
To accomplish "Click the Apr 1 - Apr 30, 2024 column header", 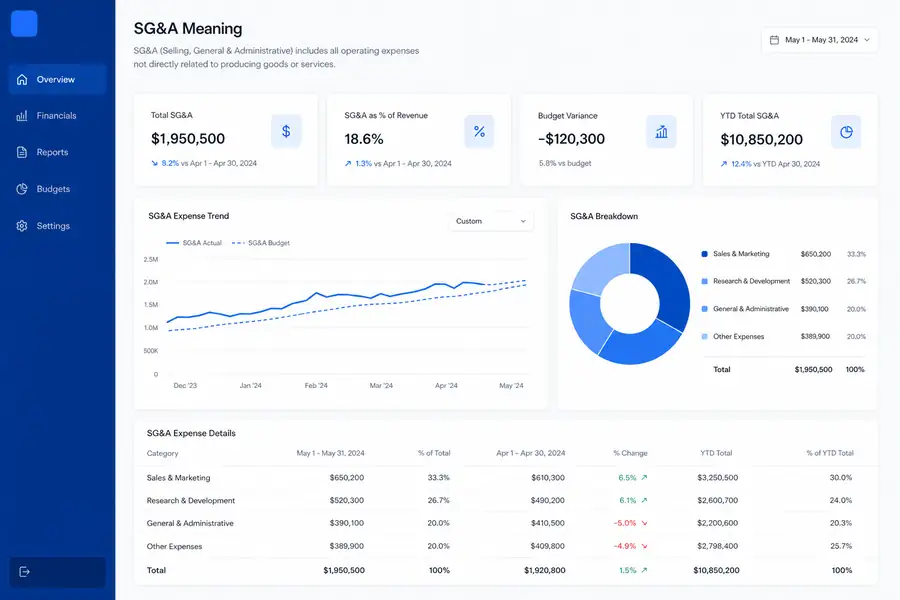I will (x=530, y=453).
